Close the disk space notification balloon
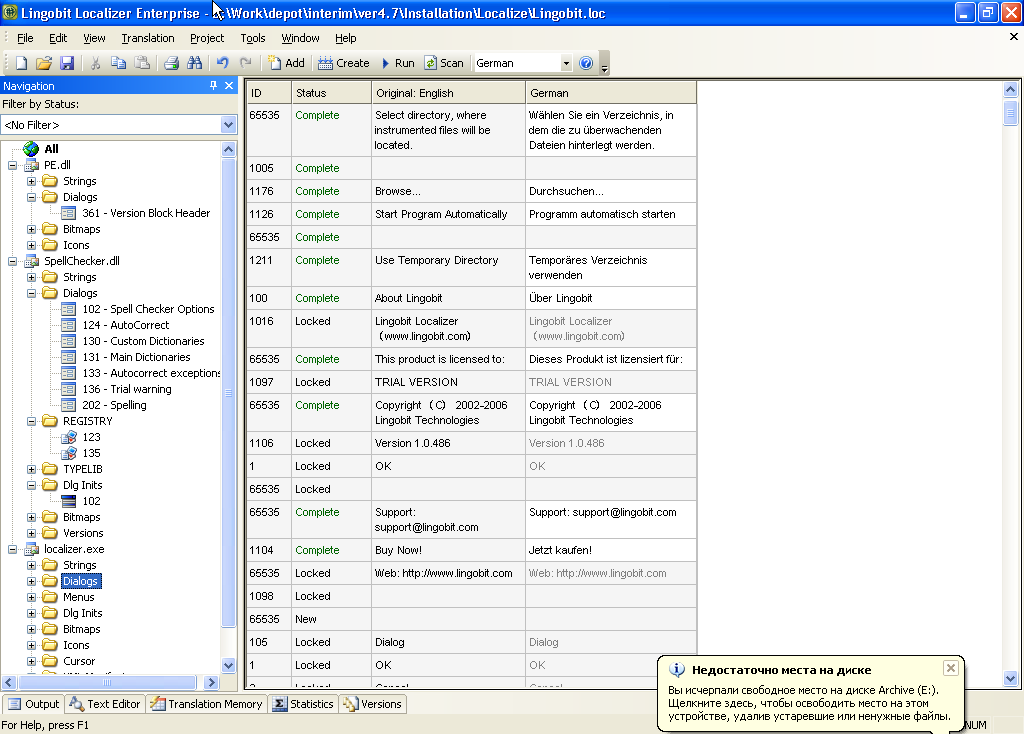This screenshot has width=1024, height=734. click(x=951, y=667)
